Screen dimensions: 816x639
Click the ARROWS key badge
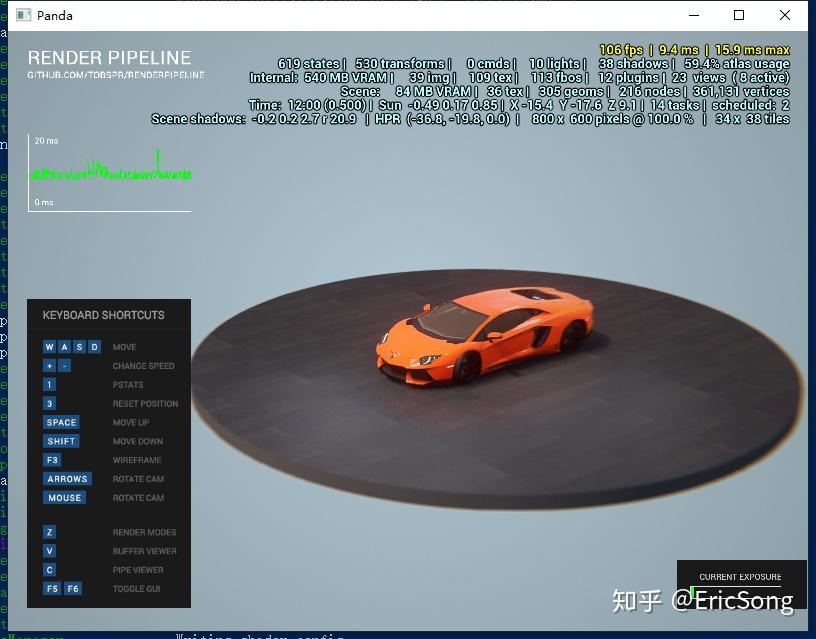[x=67, y=479]
